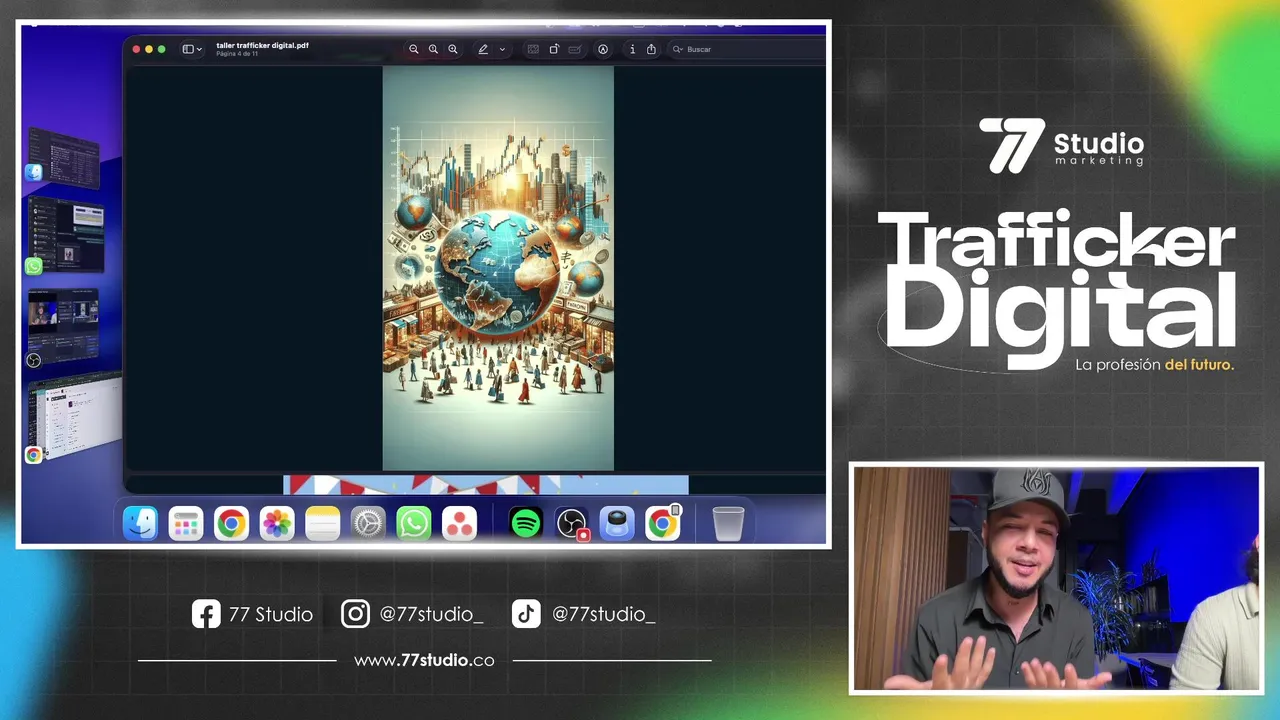Switch to OBS window in Stage Manager
The height and width of the screenshot is (720, 1280).
63,327
